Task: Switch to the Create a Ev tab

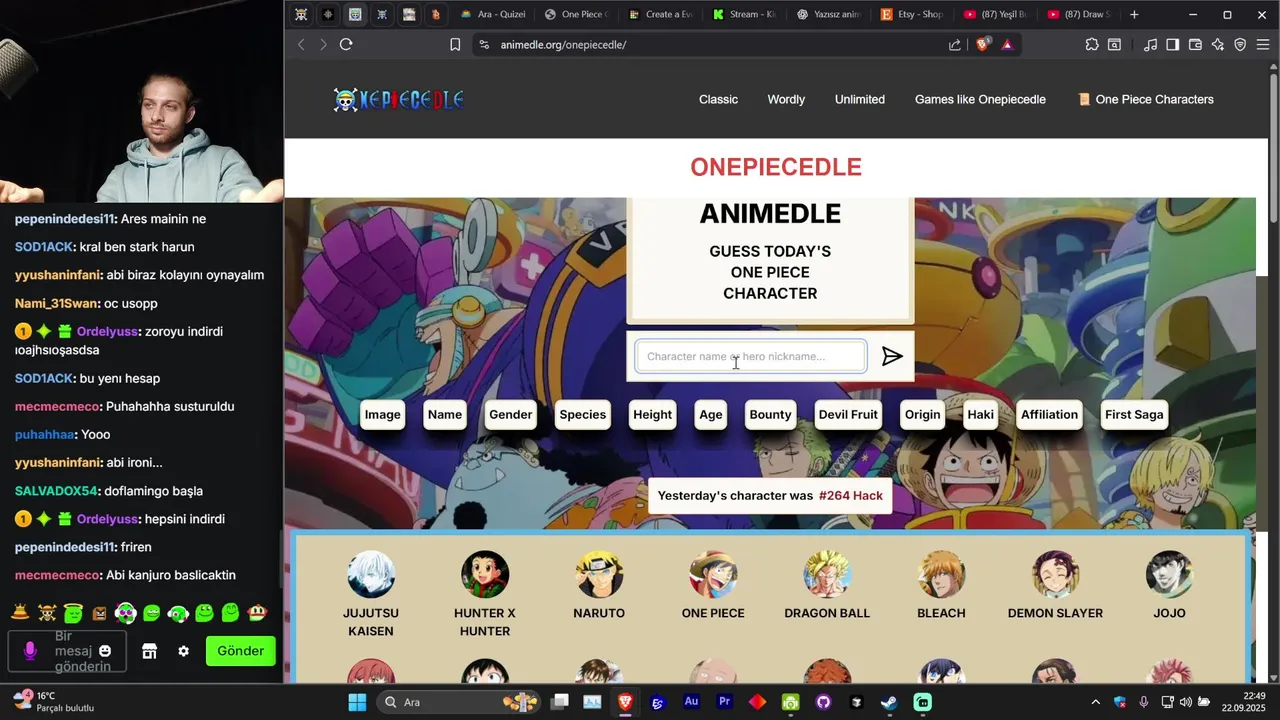Action: tap(660, 15)
